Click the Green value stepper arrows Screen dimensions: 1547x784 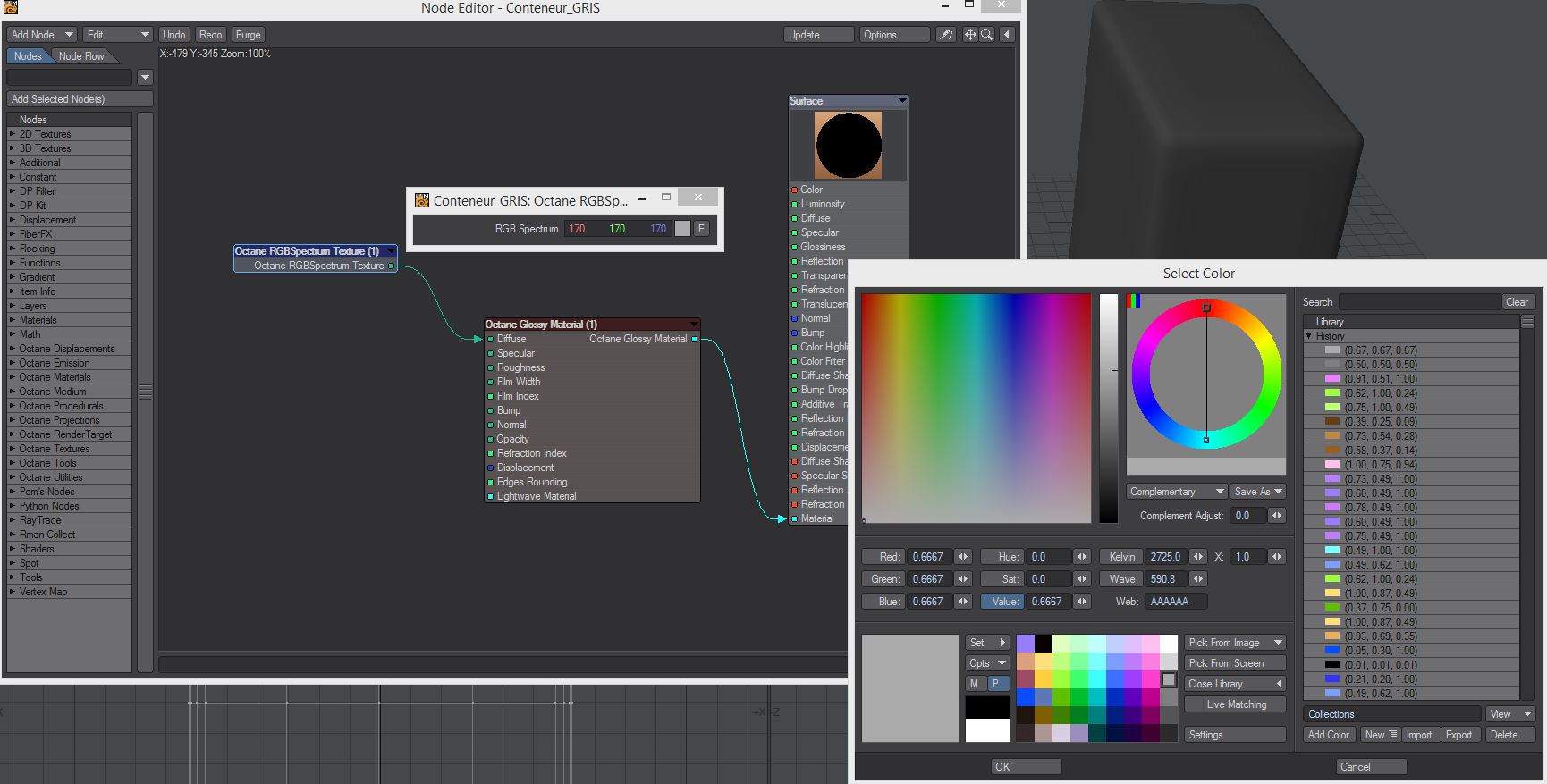(963, 579)
